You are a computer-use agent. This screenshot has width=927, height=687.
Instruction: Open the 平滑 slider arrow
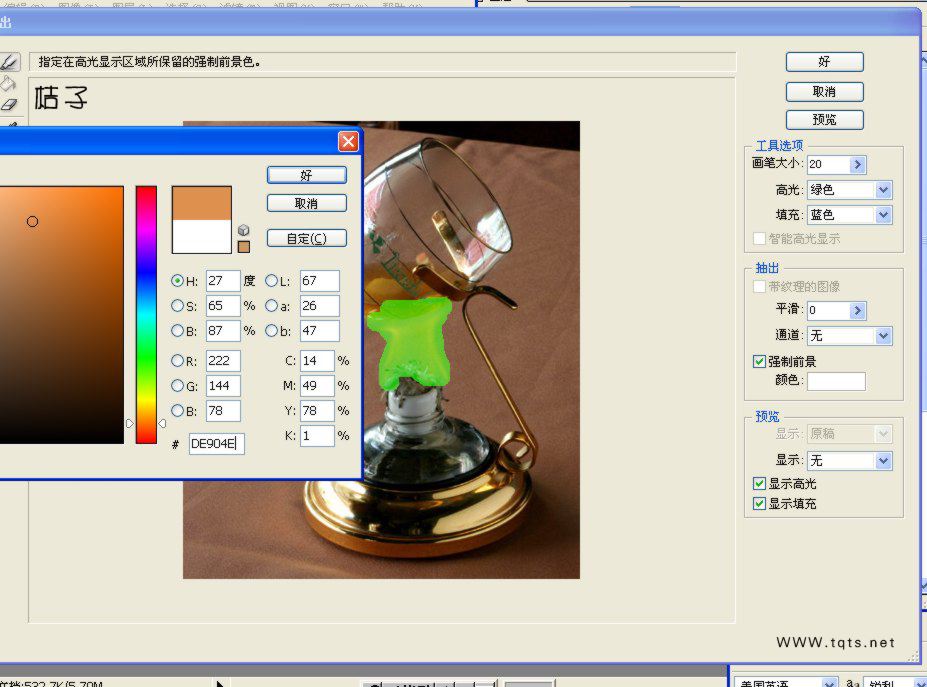click(858, 310)
